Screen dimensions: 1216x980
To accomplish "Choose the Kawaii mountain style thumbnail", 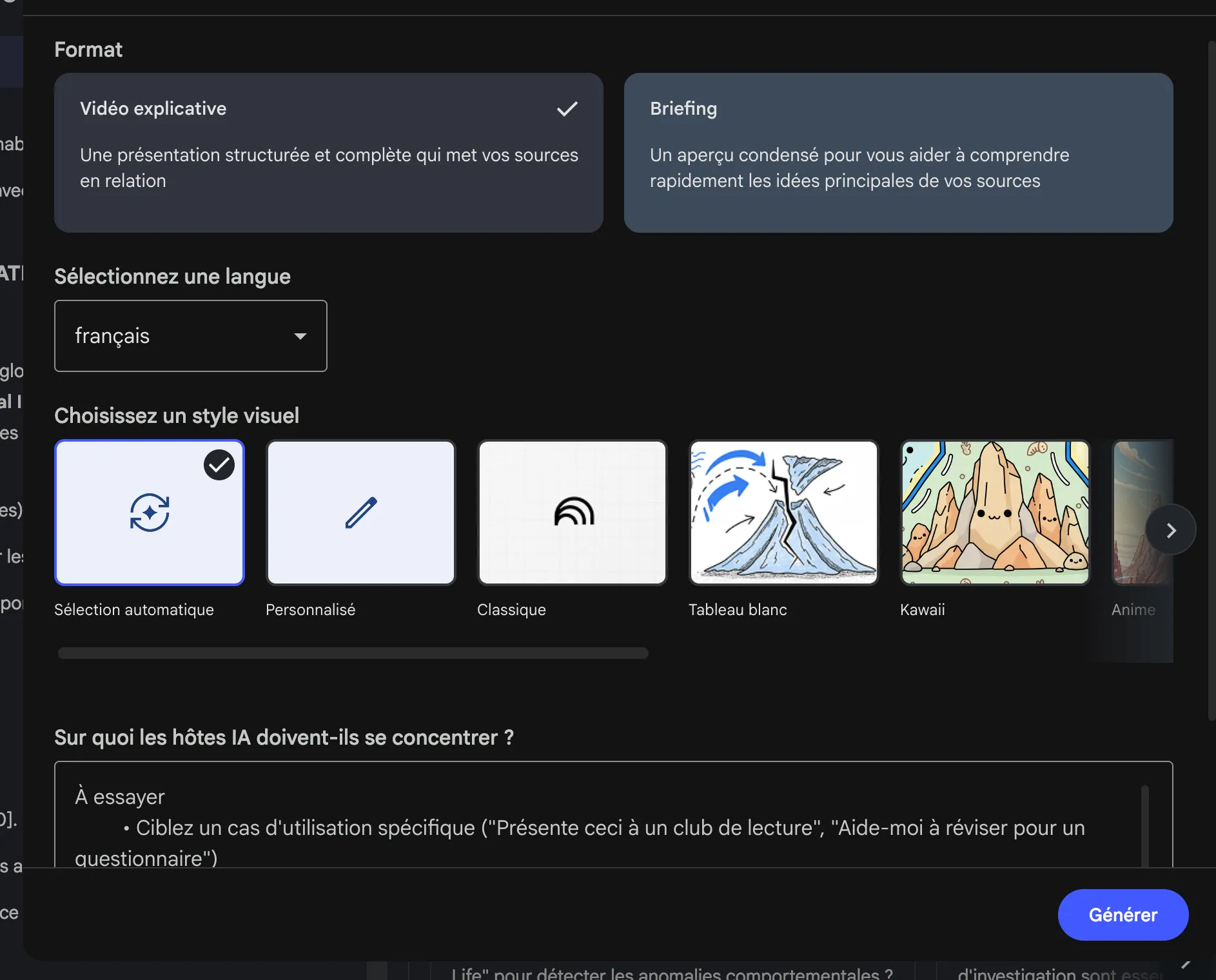I will 994,513.
